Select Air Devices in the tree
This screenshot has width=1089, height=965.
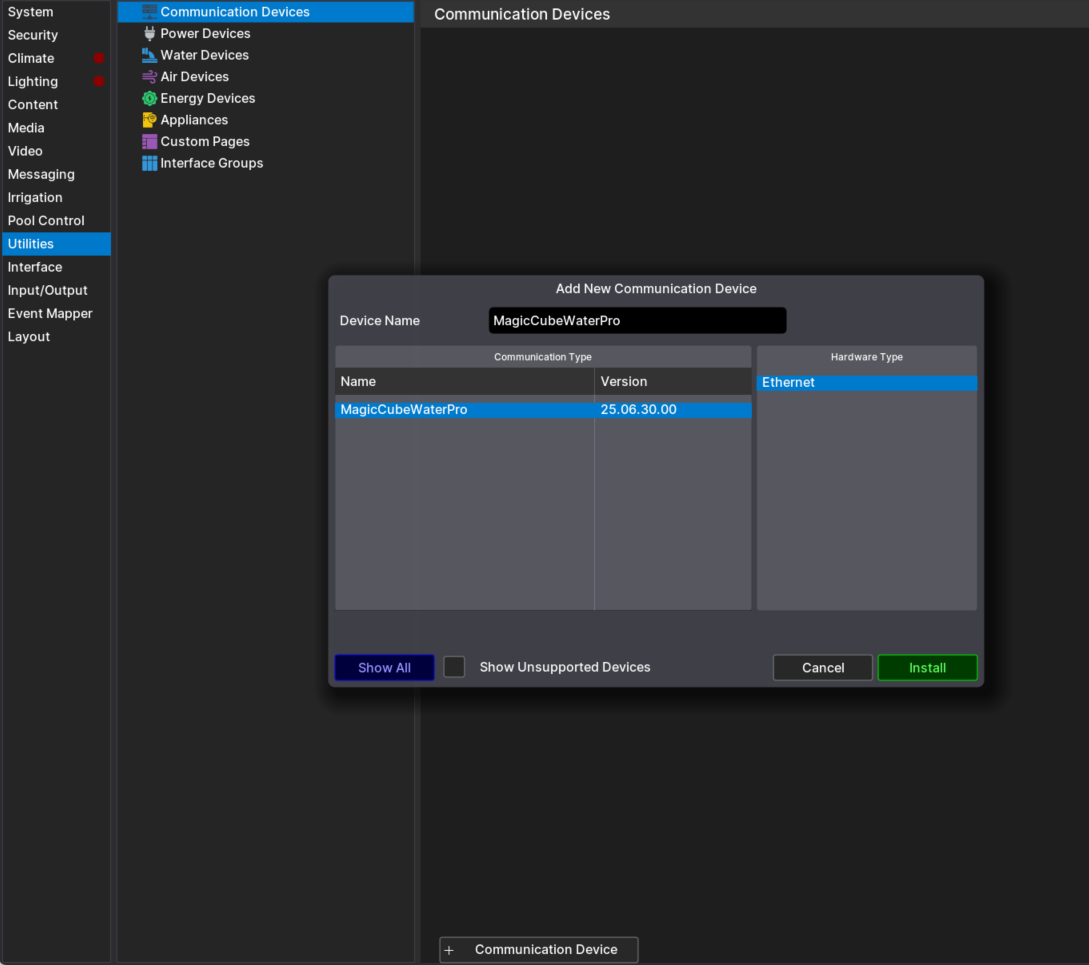(266, 76)
